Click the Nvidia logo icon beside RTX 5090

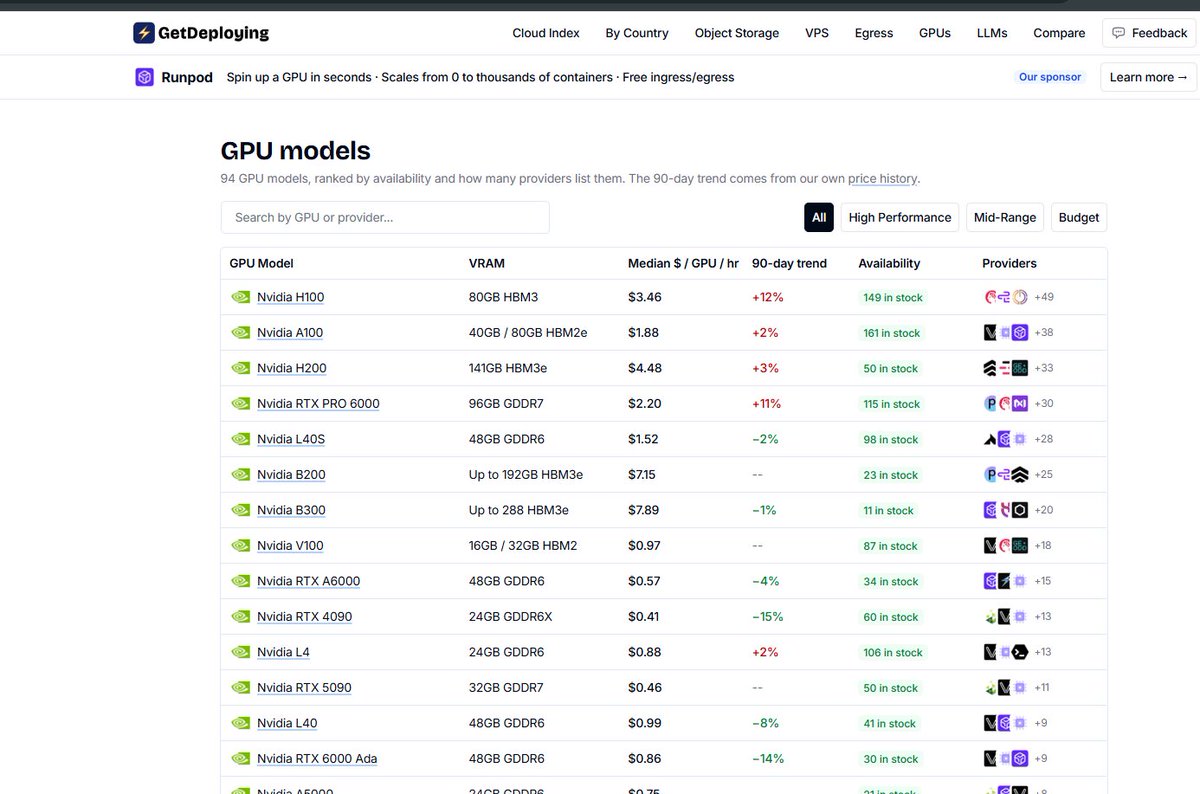tap(241, 688)
